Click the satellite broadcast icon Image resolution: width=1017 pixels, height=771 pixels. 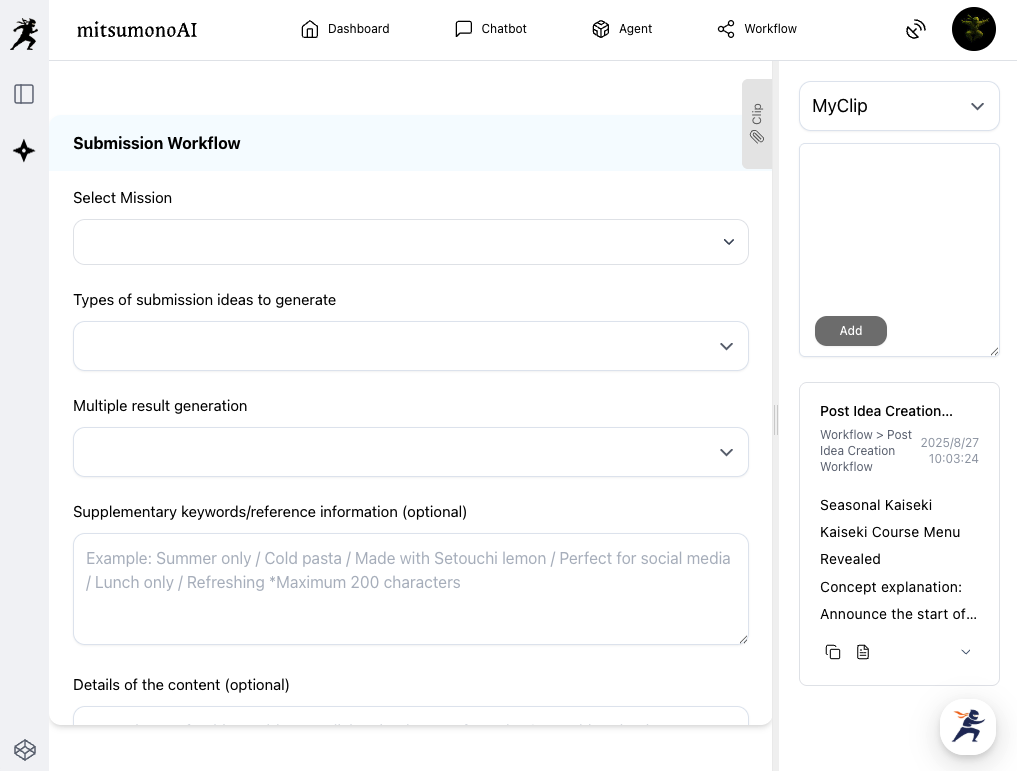[915, 30]
